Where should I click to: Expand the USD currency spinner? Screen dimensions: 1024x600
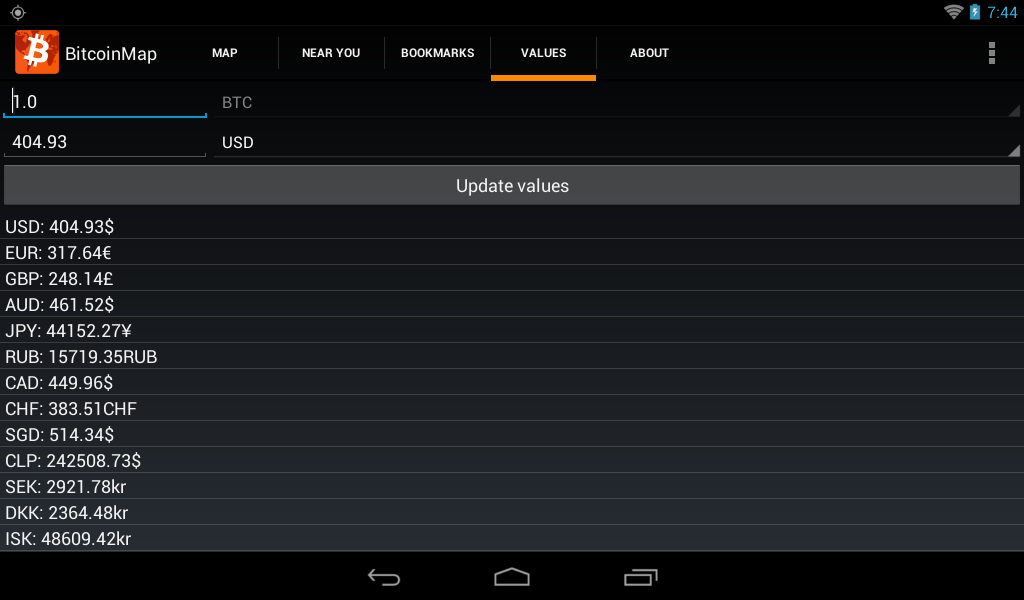[x=617, y=142]
